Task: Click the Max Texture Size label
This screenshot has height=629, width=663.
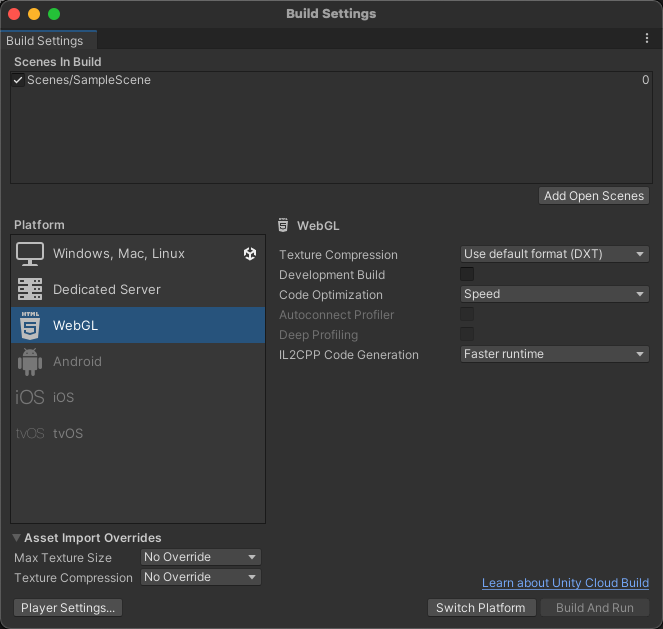Action: click(63, 558)
